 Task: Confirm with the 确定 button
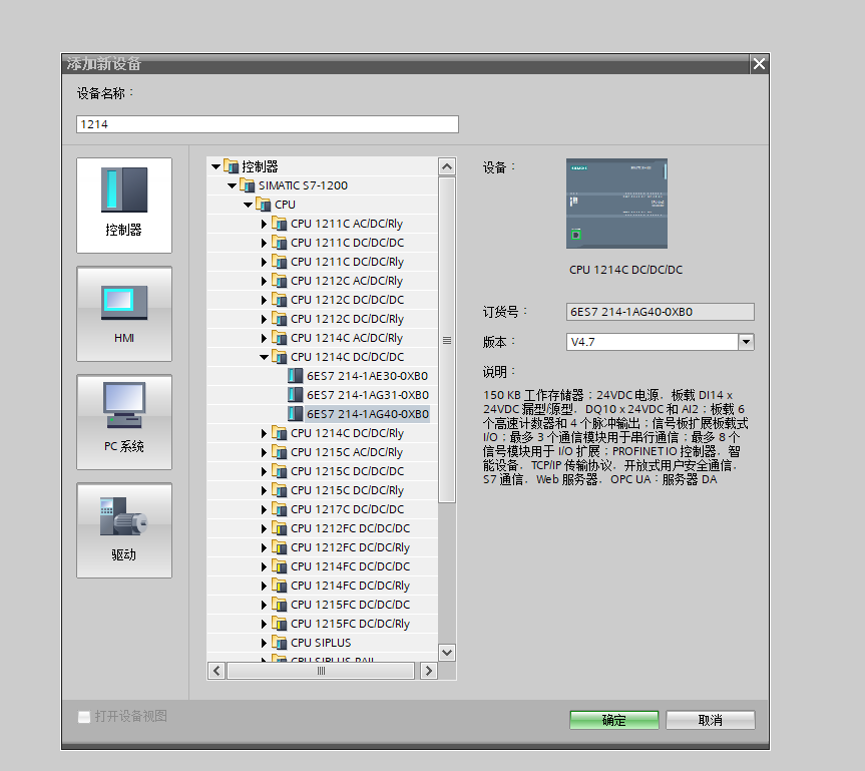(614, 720)
